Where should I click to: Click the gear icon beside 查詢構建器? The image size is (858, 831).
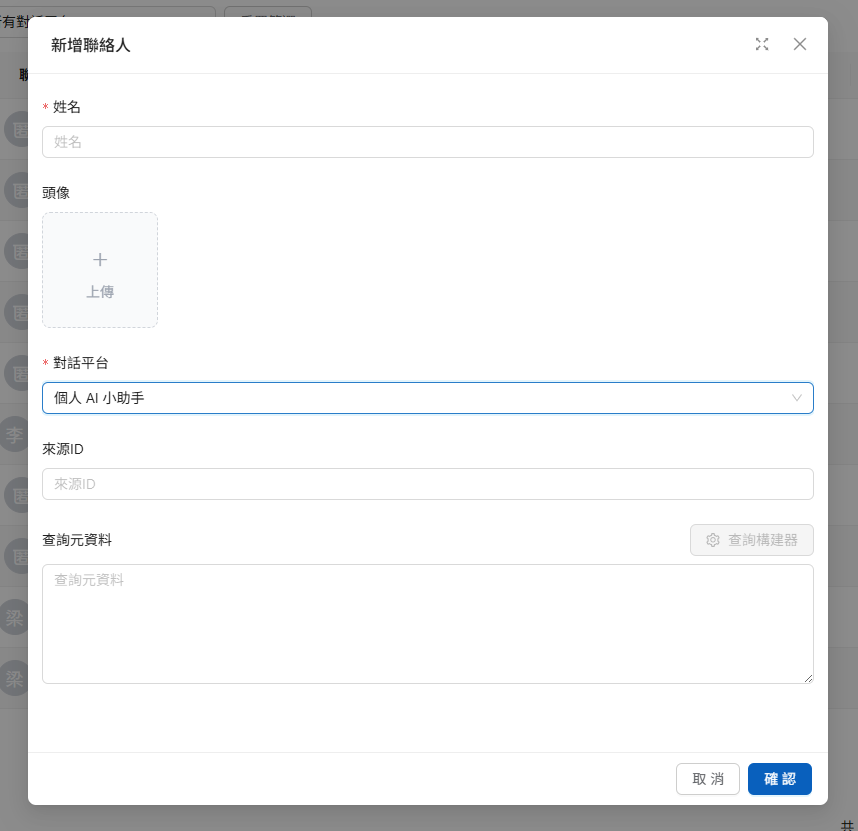pos(713,540)
